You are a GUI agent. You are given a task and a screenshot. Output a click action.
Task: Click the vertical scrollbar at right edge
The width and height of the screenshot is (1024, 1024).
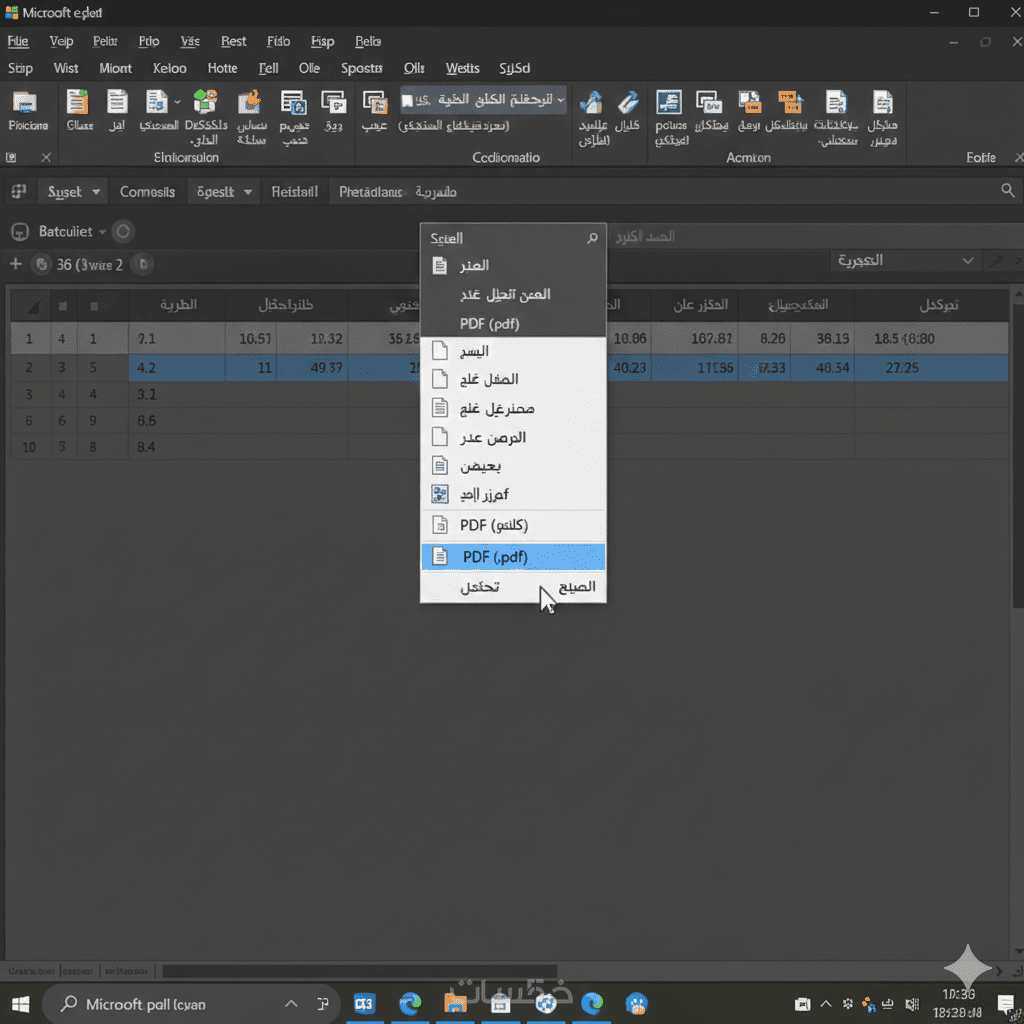[1017, 457]
